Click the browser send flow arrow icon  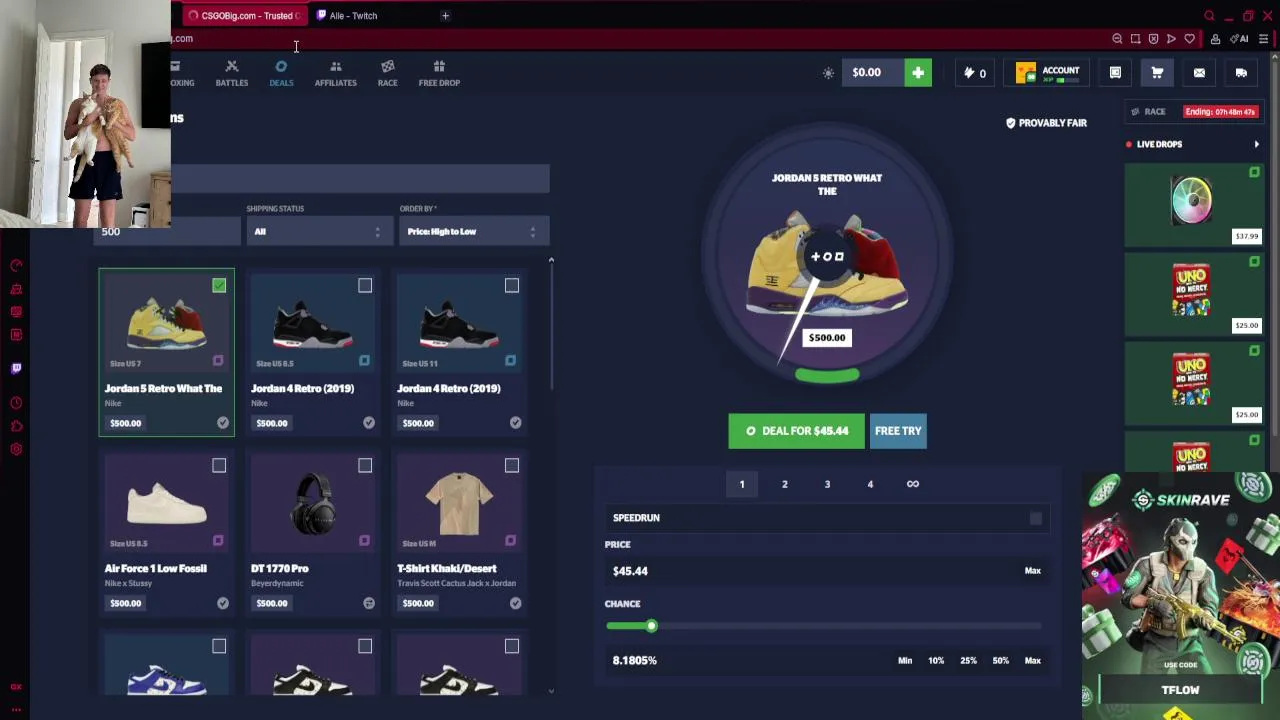click(x=1171, y=39)
